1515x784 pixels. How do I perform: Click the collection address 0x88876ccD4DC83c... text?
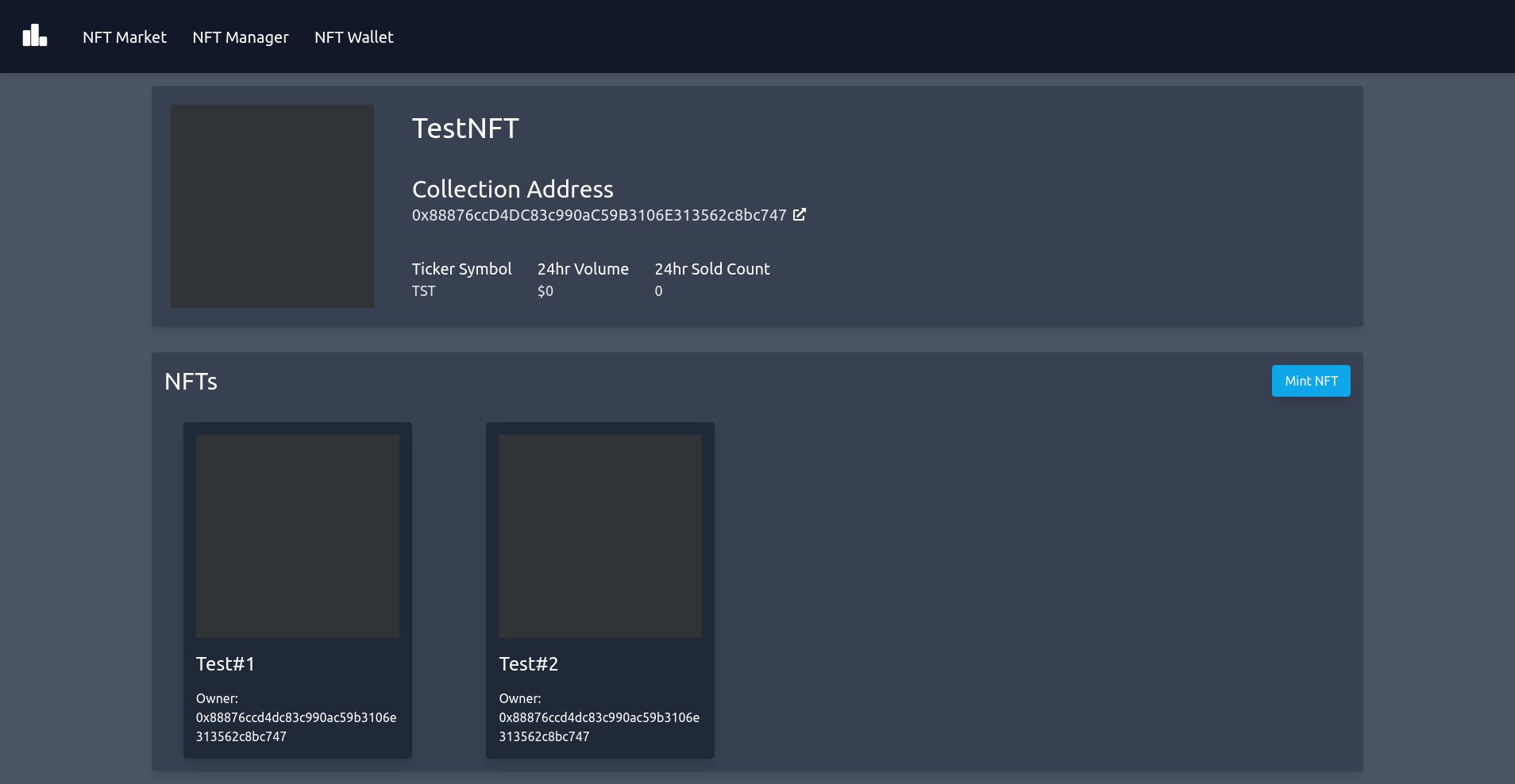click(x=599, y=215)
